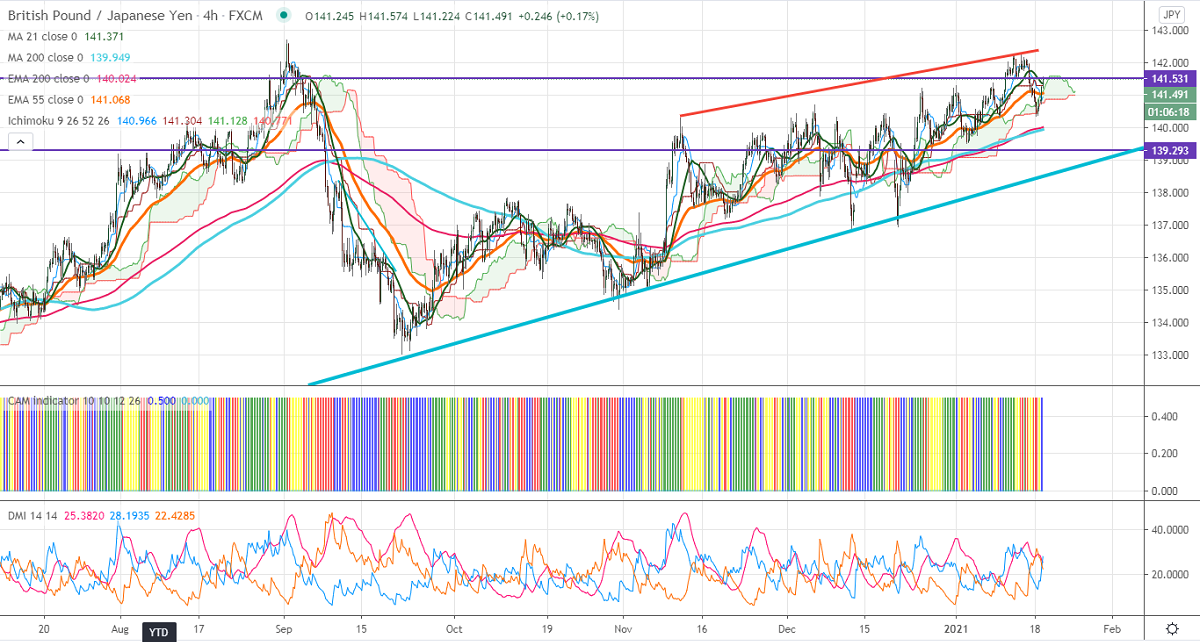
Task: Click the green market status dot
Action: click(x=286, y=16)
